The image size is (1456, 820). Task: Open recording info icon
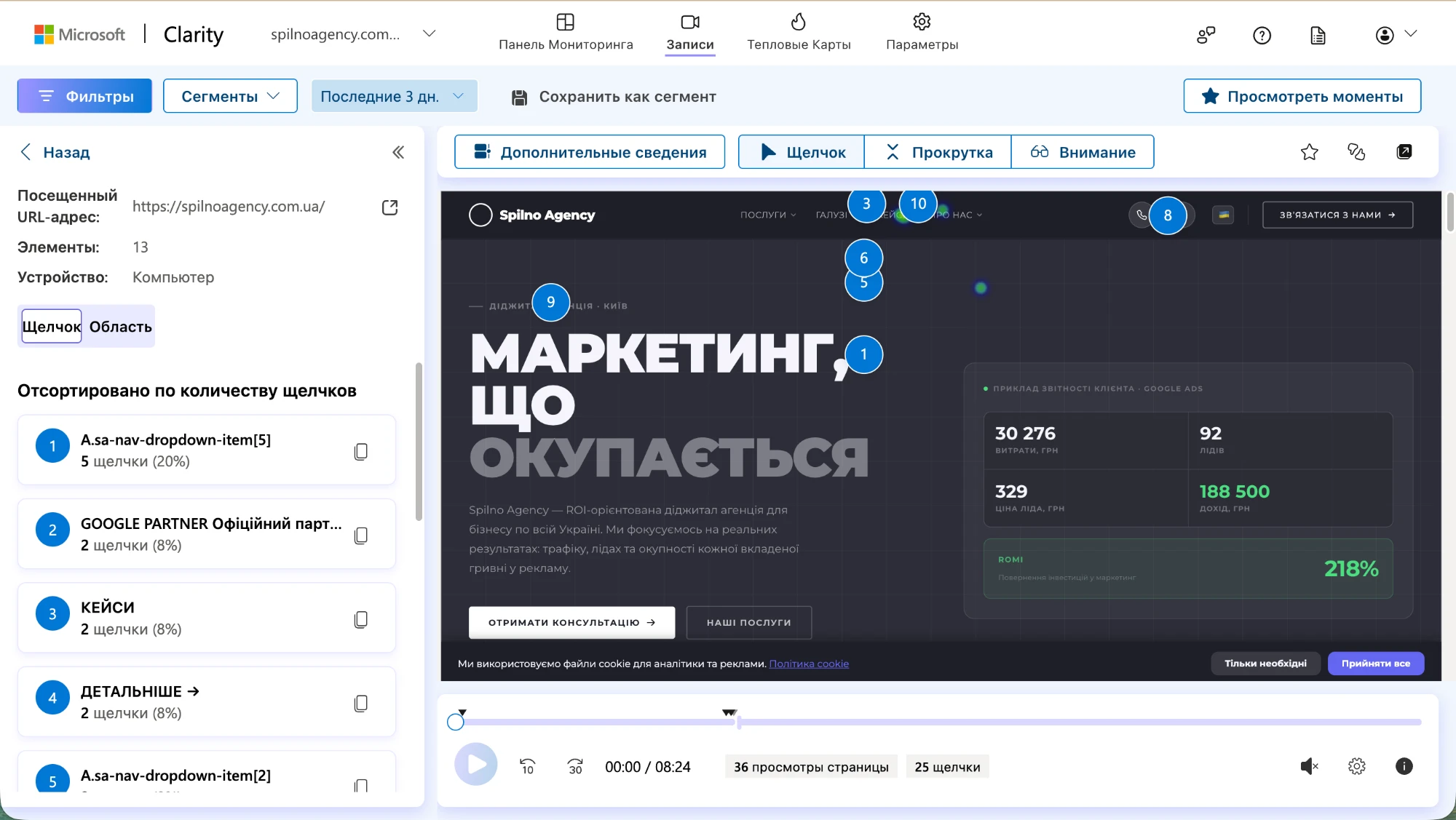(1404, 766)
